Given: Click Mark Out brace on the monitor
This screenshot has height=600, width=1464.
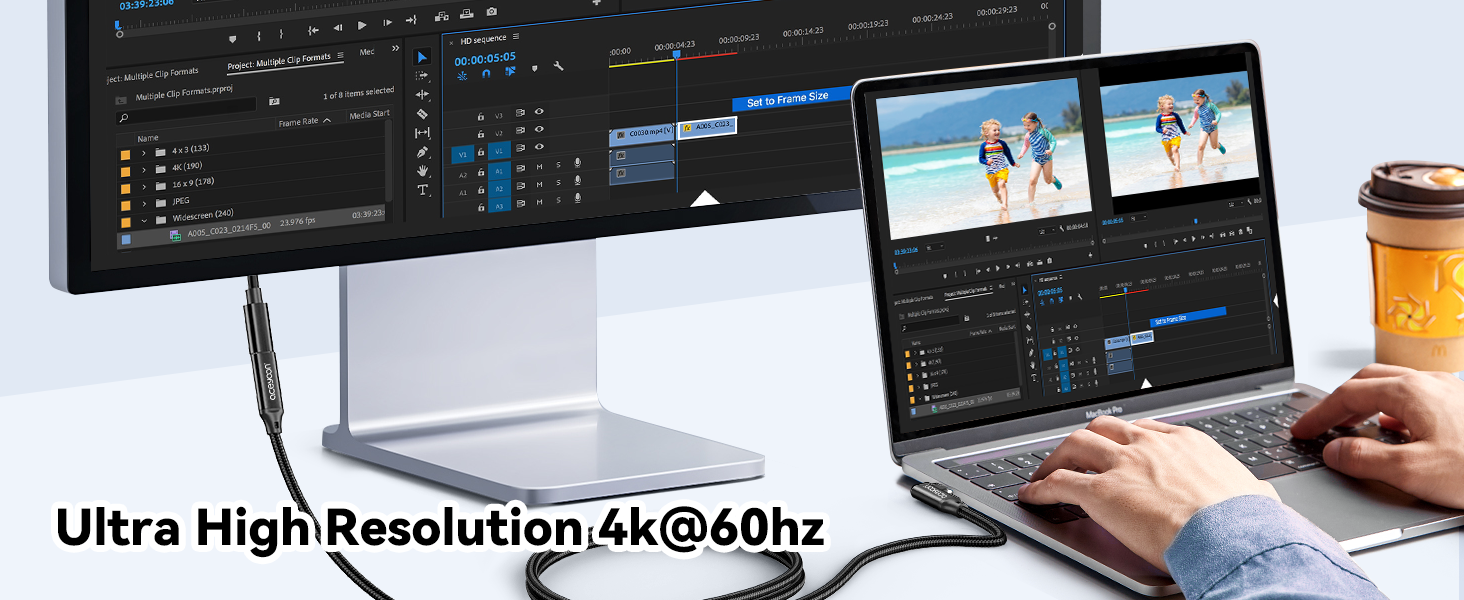Looking at the screenshot, I should coord(281,33).
